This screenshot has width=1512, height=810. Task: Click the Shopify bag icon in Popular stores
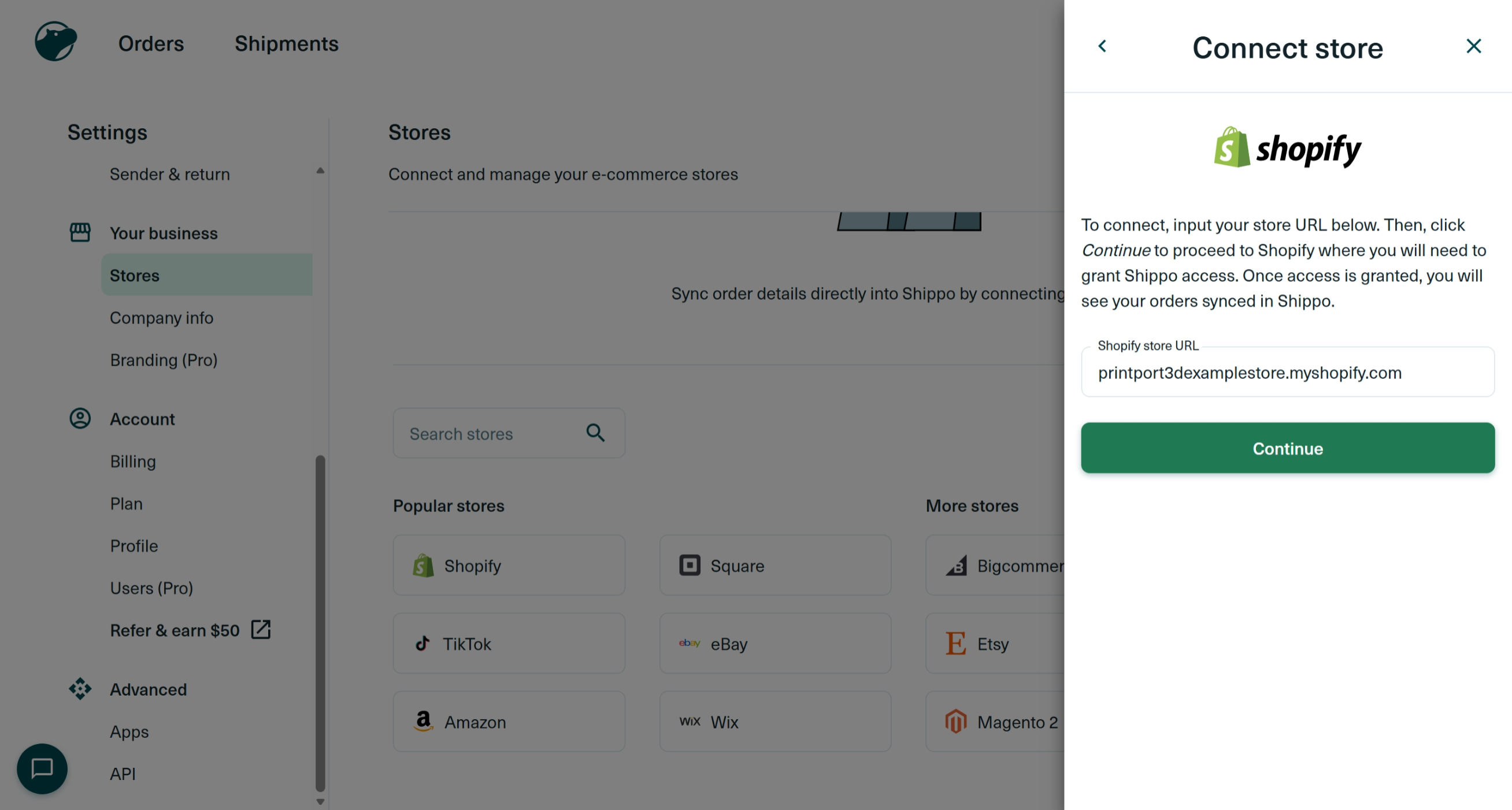pyautogui.click(x=423, y=566)
